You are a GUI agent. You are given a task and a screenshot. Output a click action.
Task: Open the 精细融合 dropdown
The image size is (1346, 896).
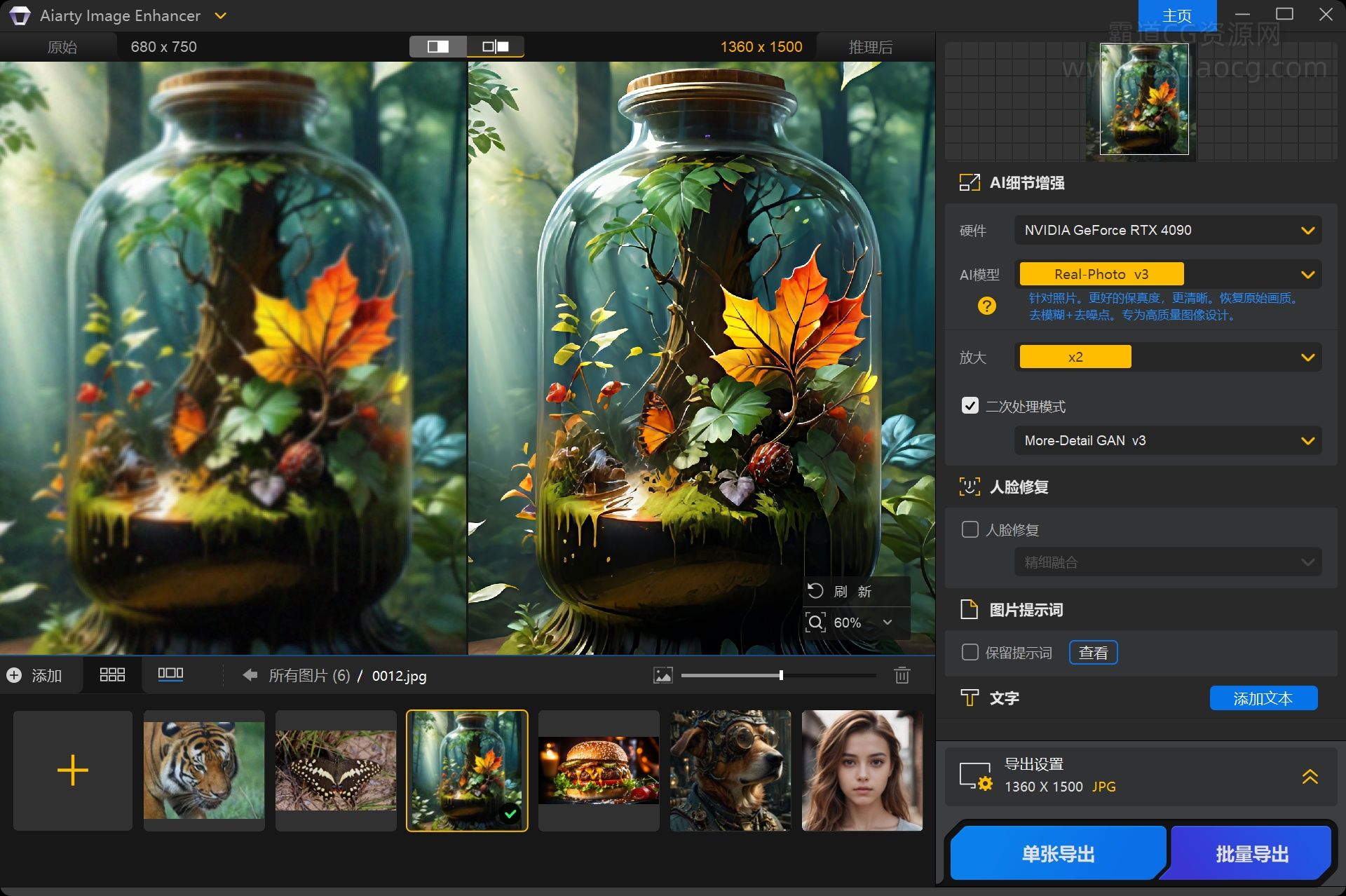[x=1168, y=562]
